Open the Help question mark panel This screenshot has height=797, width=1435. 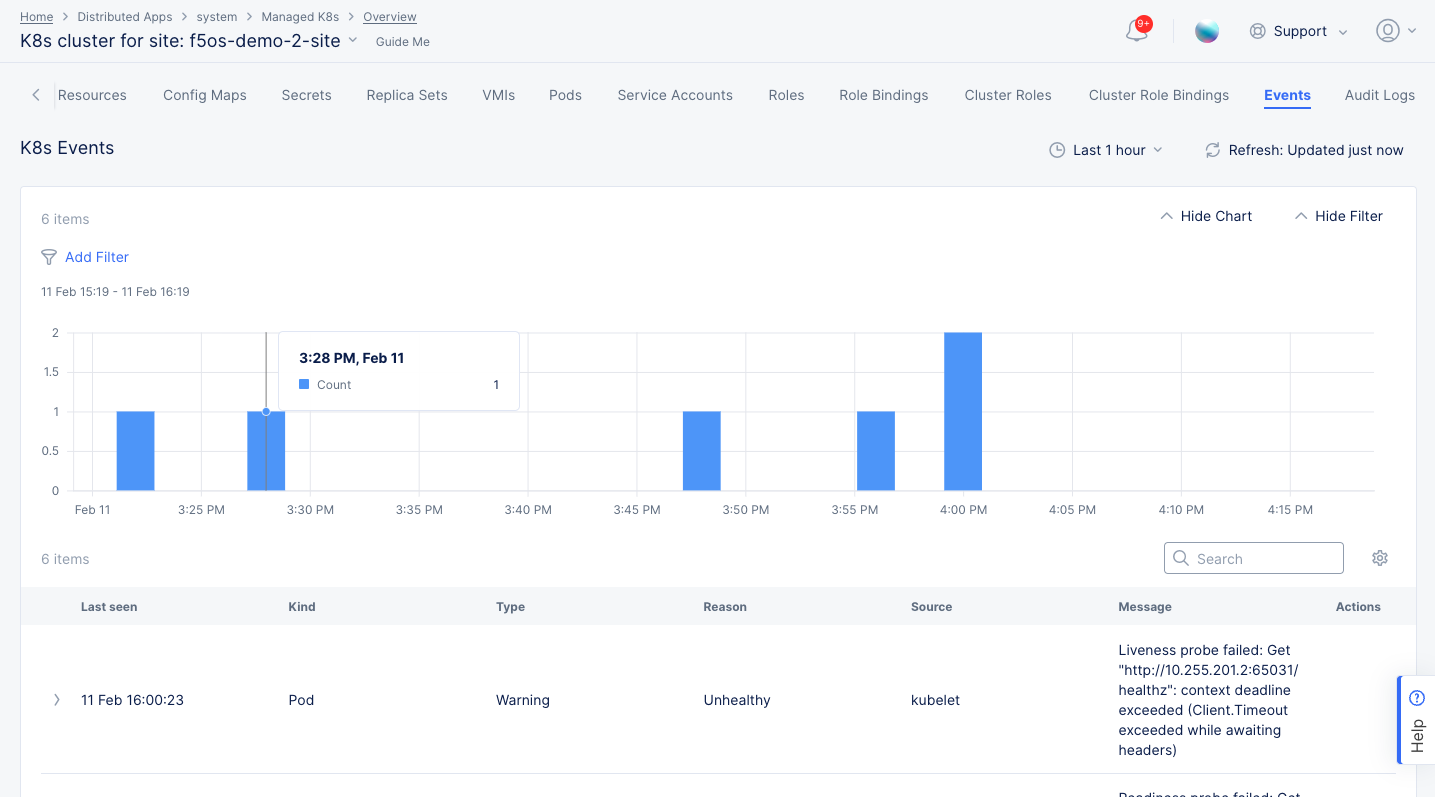click(1416, 697)
